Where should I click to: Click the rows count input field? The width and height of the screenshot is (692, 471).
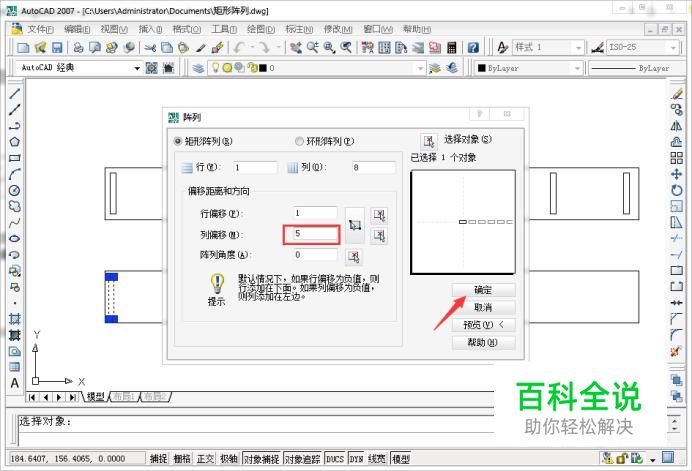255,168
